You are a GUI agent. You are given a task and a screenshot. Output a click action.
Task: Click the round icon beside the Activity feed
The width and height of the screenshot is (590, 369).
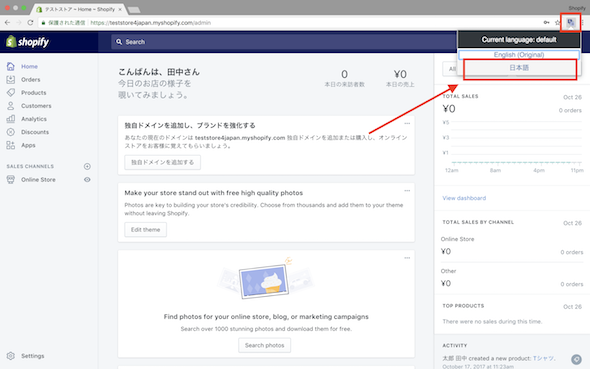pos(576,359)
